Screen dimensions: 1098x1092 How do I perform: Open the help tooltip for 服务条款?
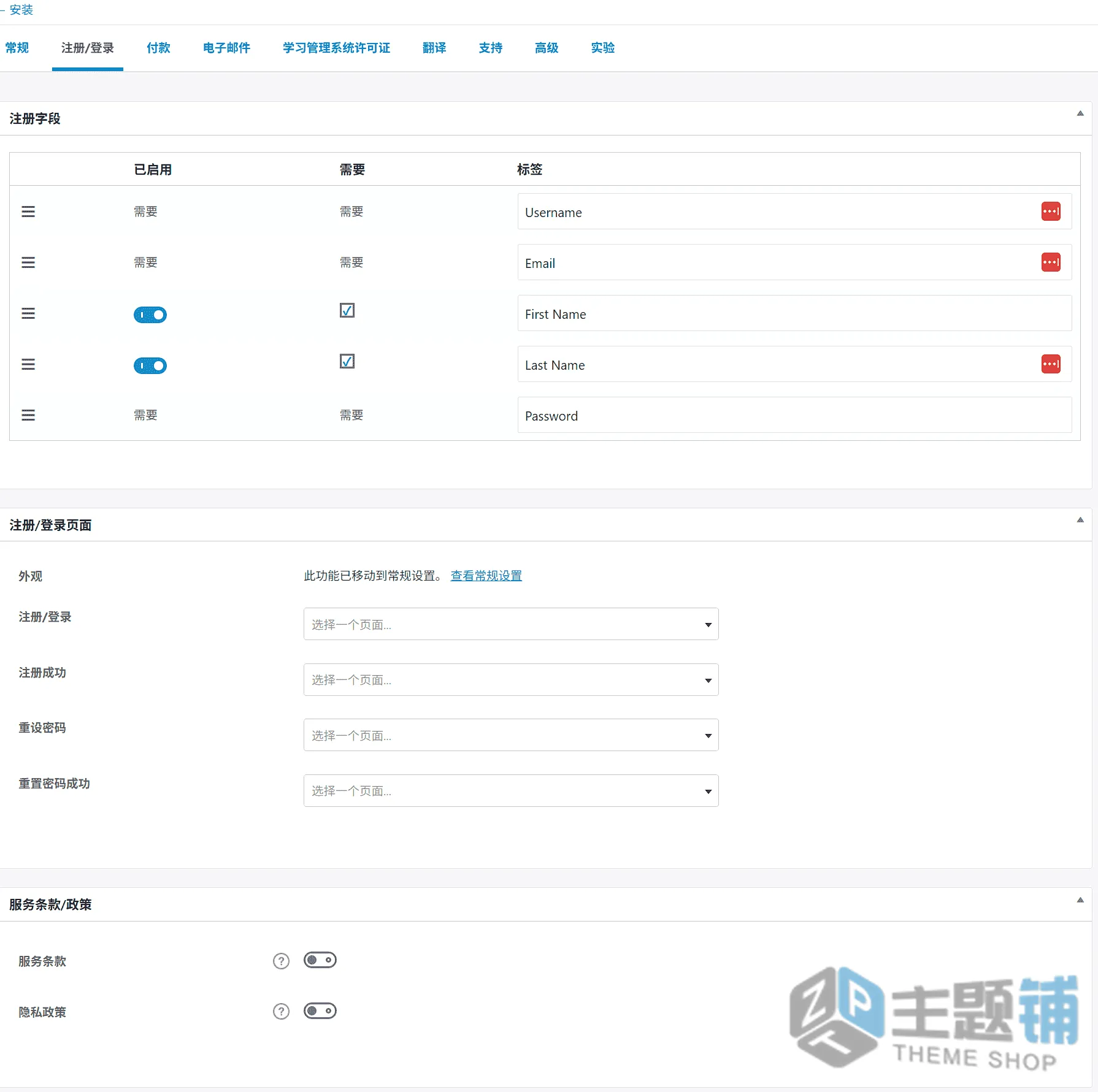281,961
